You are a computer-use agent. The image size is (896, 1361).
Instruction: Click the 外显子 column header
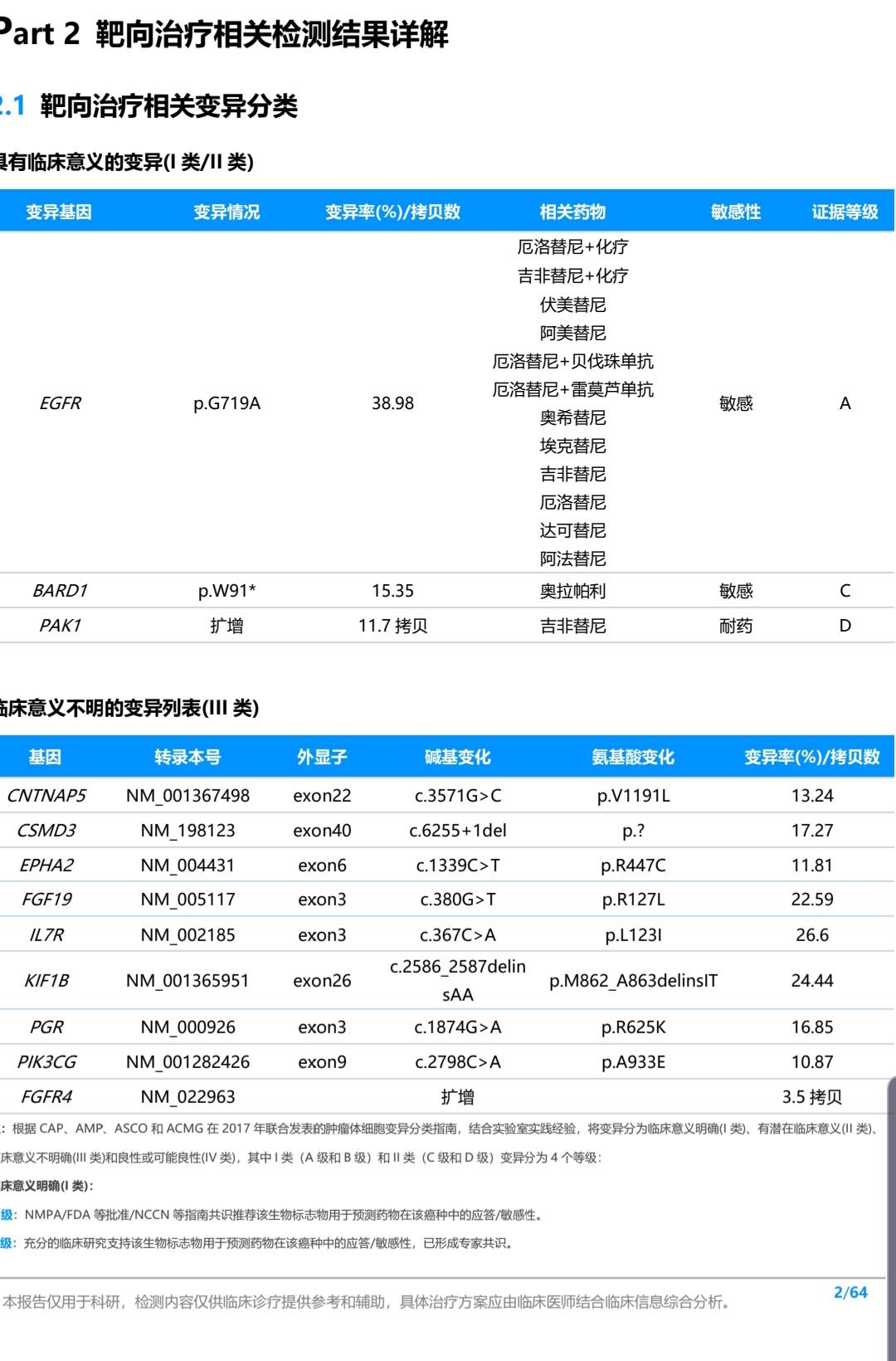(x=322, y=757)
